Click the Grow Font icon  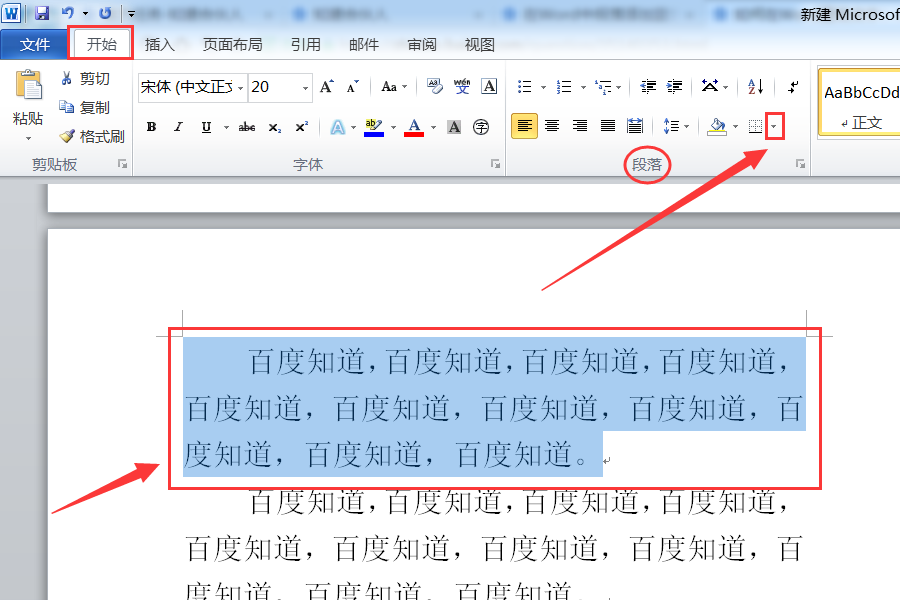(x=327, y=87)
